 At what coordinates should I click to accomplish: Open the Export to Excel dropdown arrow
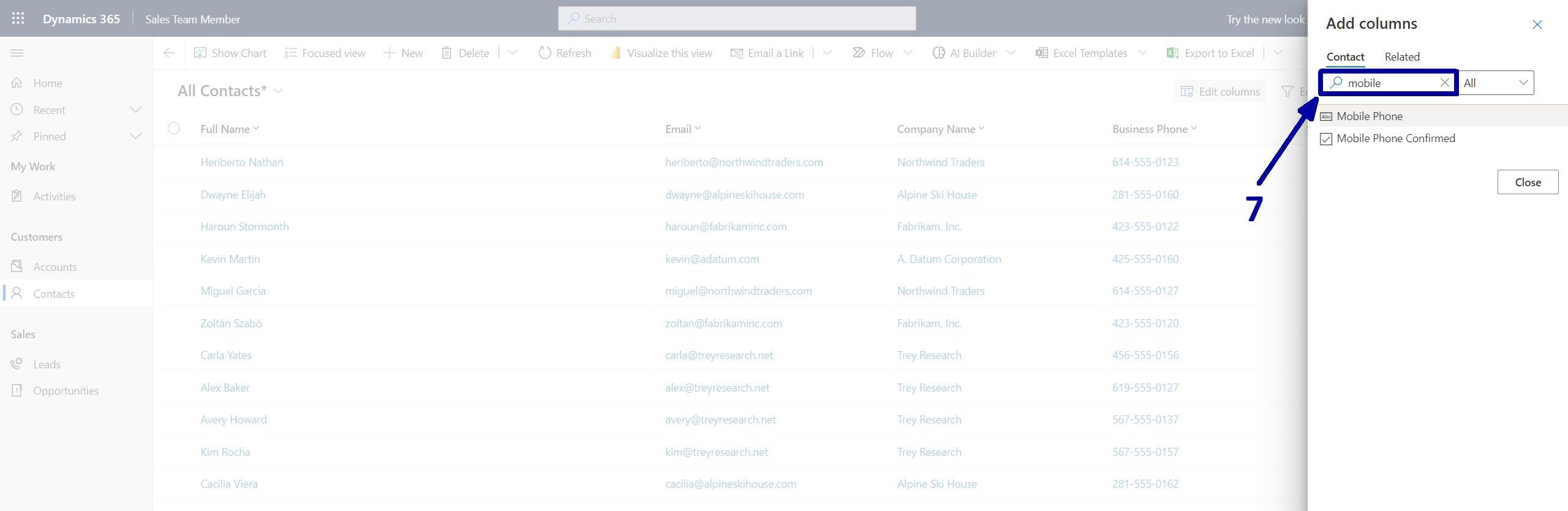1278,53
